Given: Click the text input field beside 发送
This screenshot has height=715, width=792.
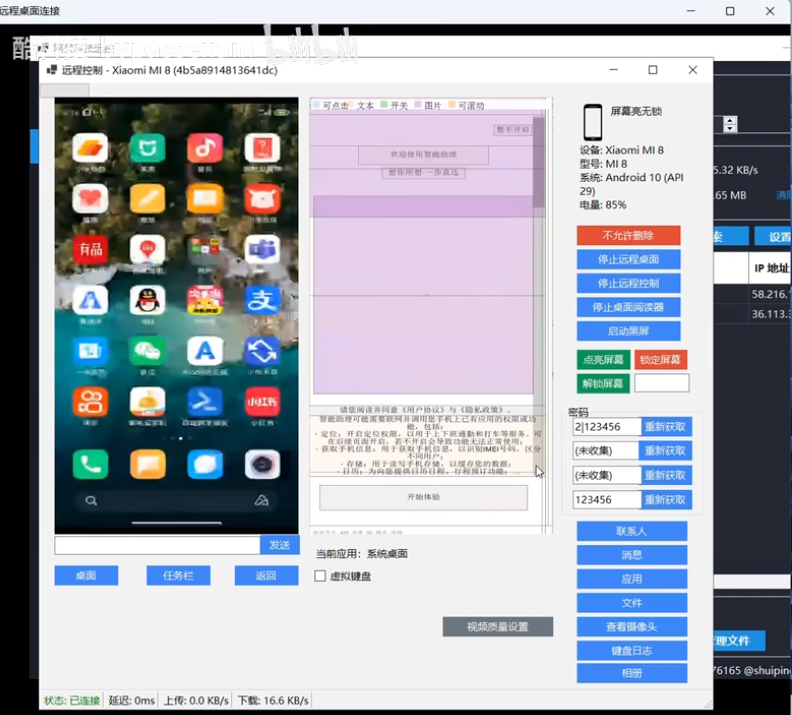Looking at the screenshot, I should pos(157,545).
